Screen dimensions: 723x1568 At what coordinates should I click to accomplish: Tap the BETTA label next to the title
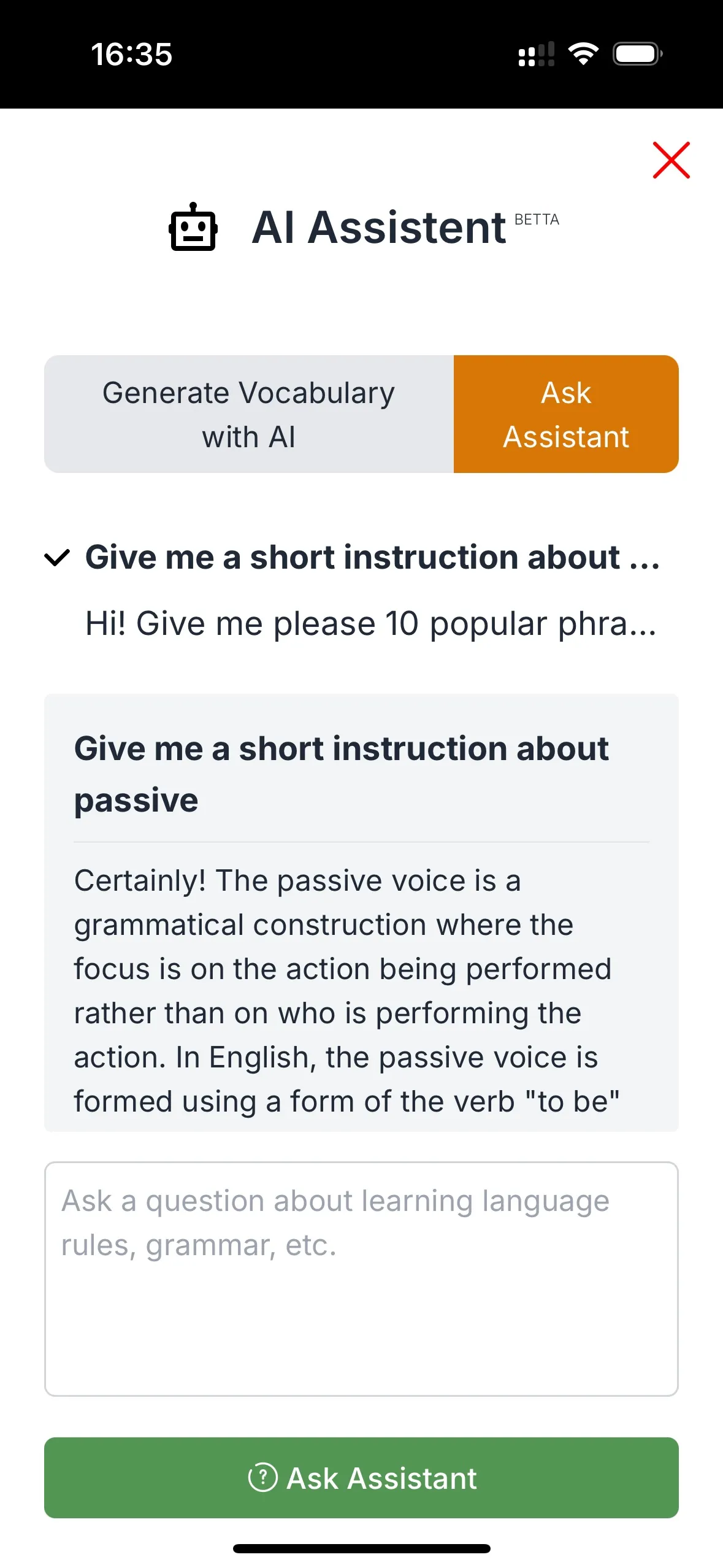tap(537, 220)
